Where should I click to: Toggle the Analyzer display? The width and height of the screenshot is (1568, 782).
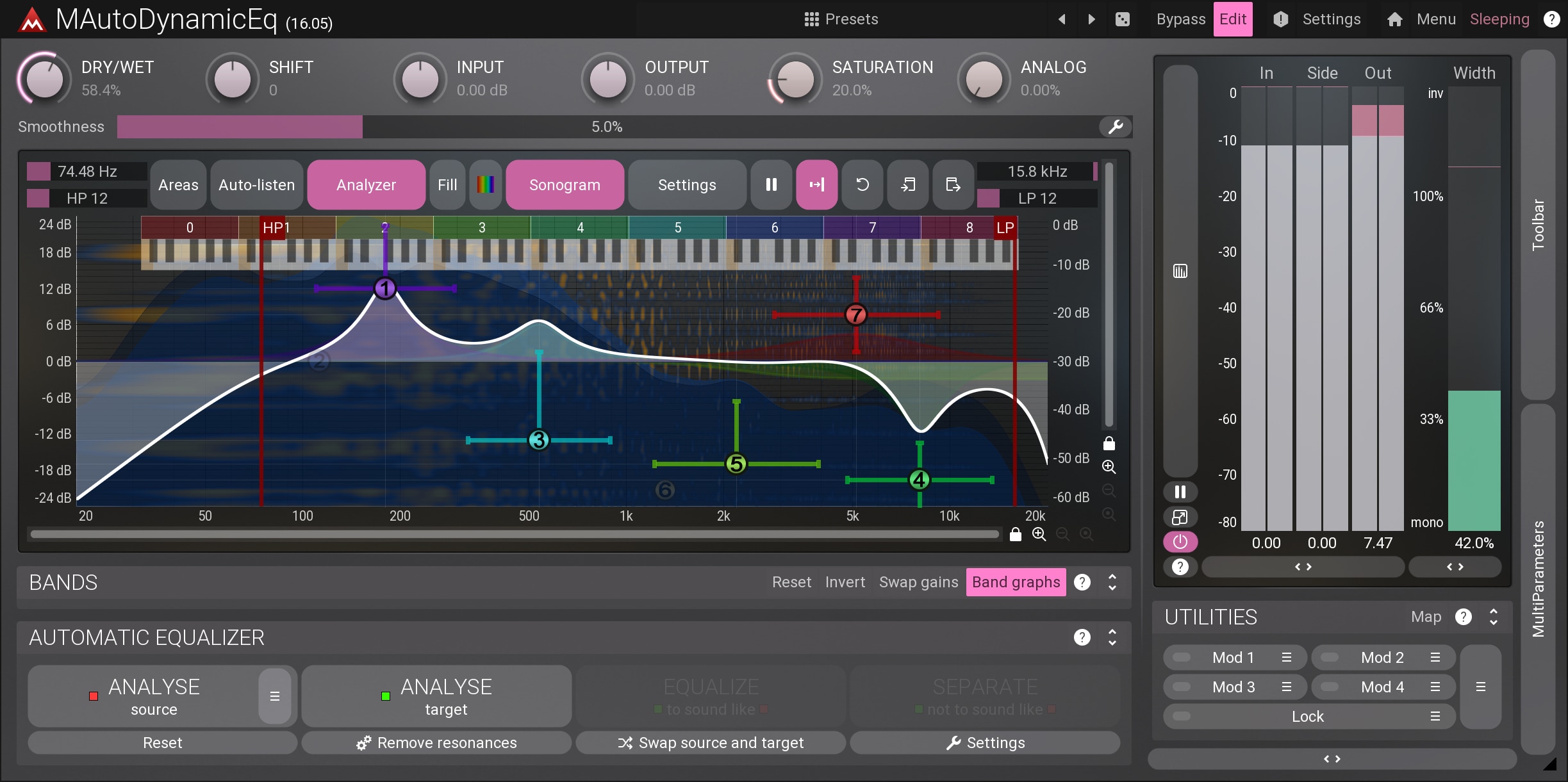point(367,185)
